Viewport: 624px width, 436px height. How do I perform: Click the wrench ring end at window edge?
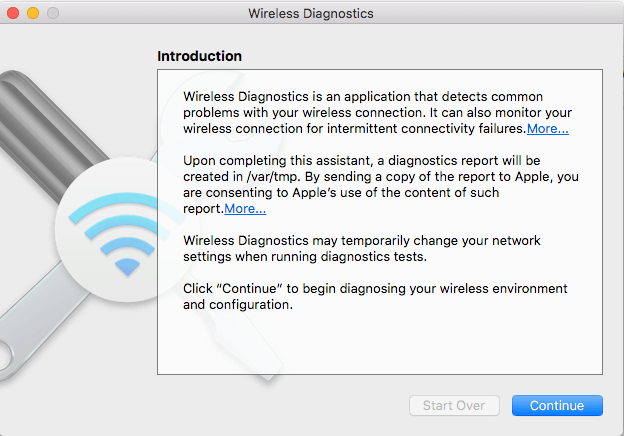pos(5,358)
